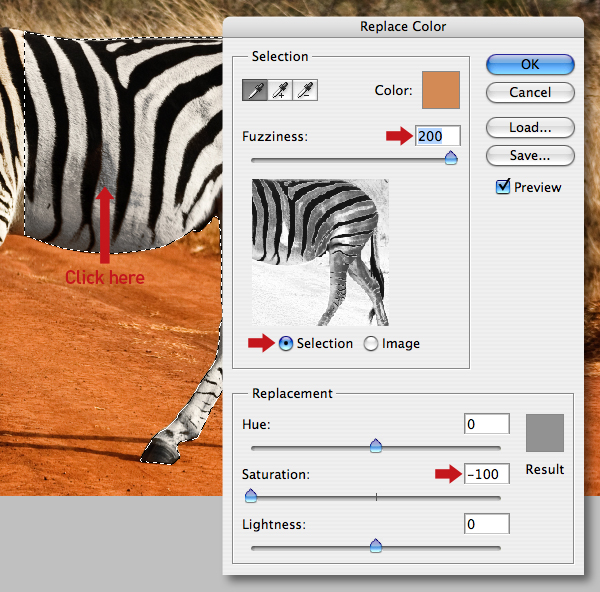This screenshot has height=592, width=600.
Task: Select the Eyedropper tool
Action: [x=255, y=90]
